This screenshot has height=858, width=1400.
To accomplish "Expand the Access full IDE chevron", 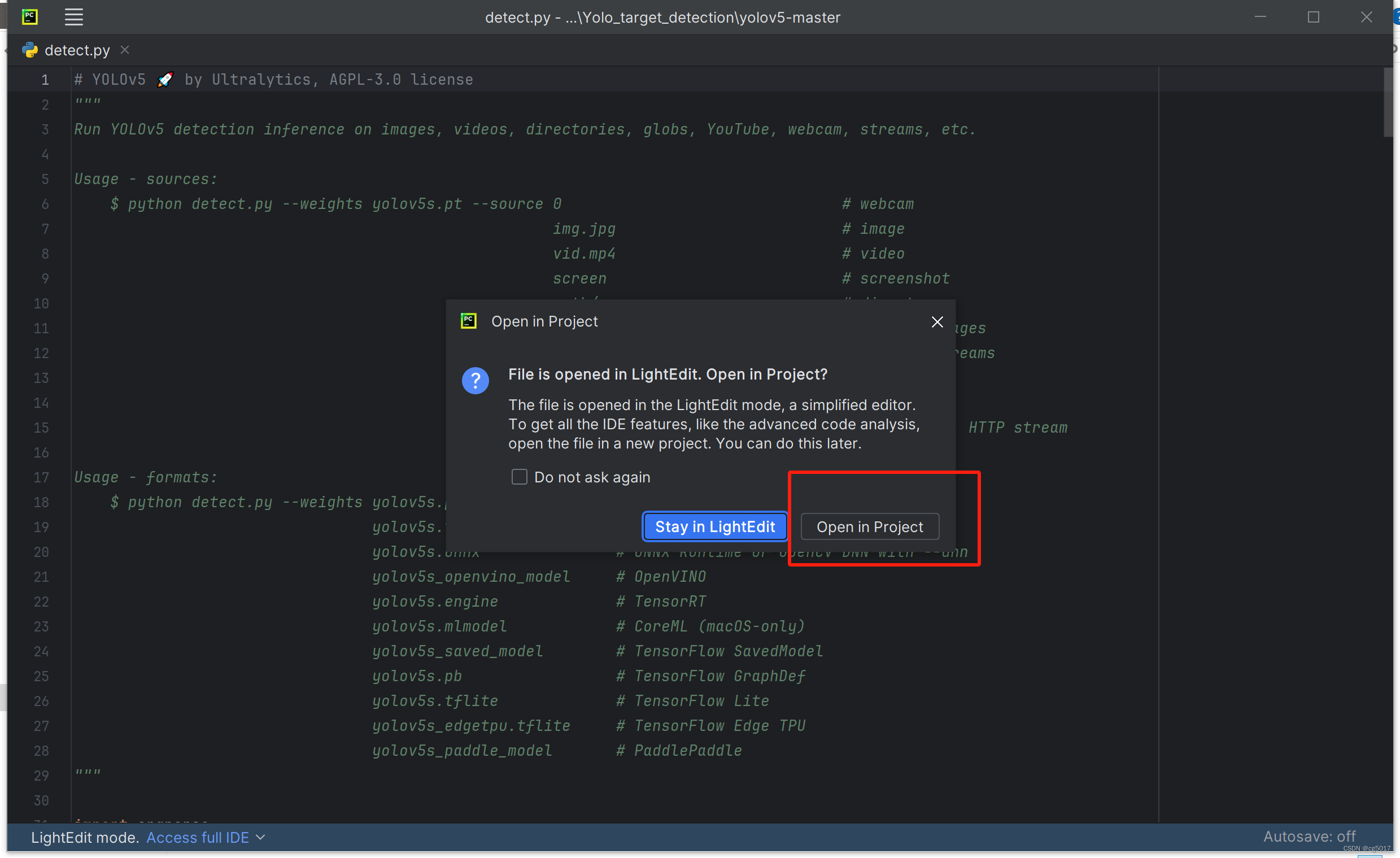I will pos(261,837).
